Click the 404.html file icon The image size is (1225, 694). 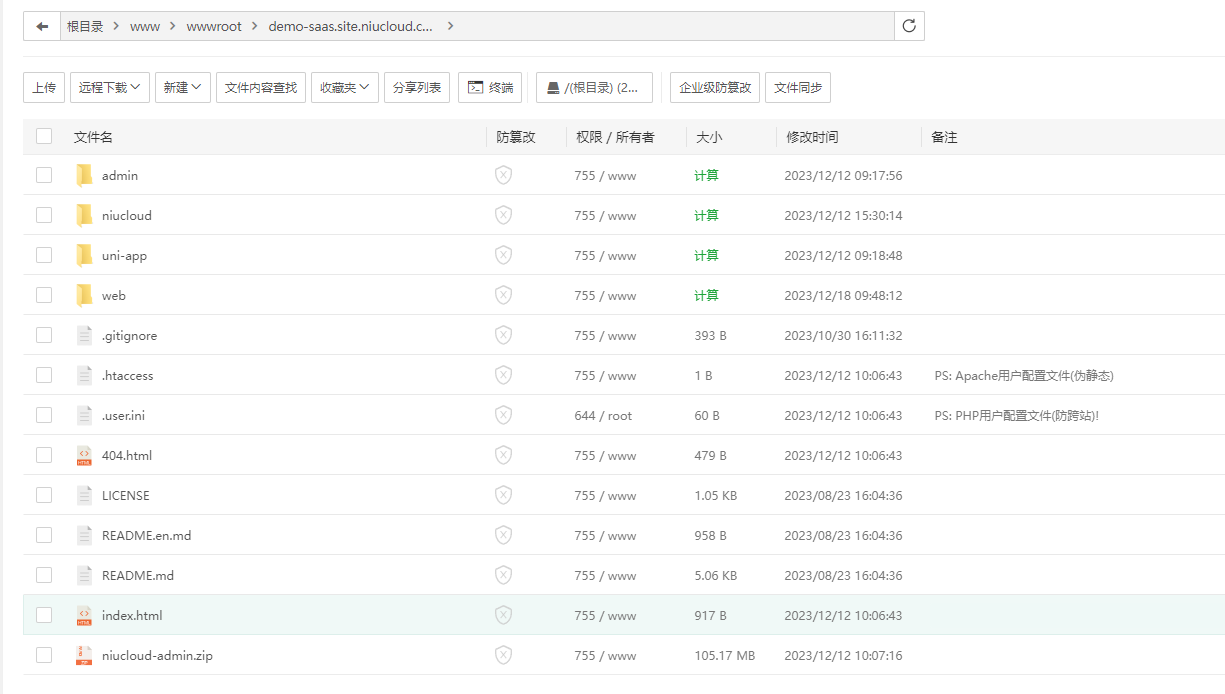84,455
